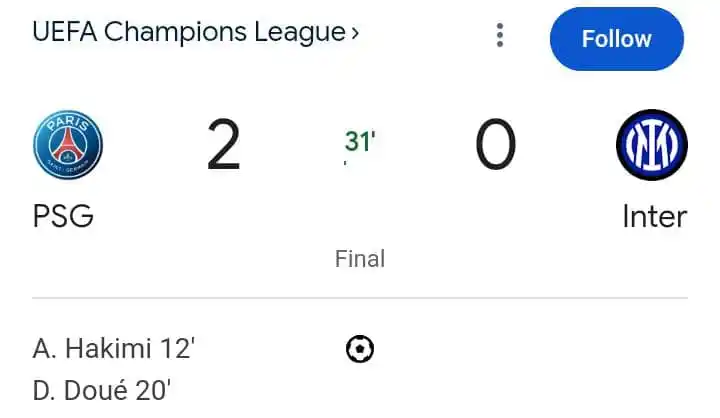The height and width of the screenshot is (418, 720).
Task: Click the Final stage label
Action: coord(360,259)
